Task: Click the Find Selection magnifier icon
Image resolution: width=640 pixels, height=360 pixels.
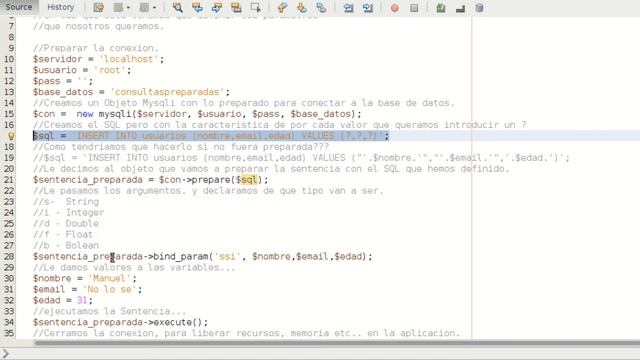Action: pos(178,7)
